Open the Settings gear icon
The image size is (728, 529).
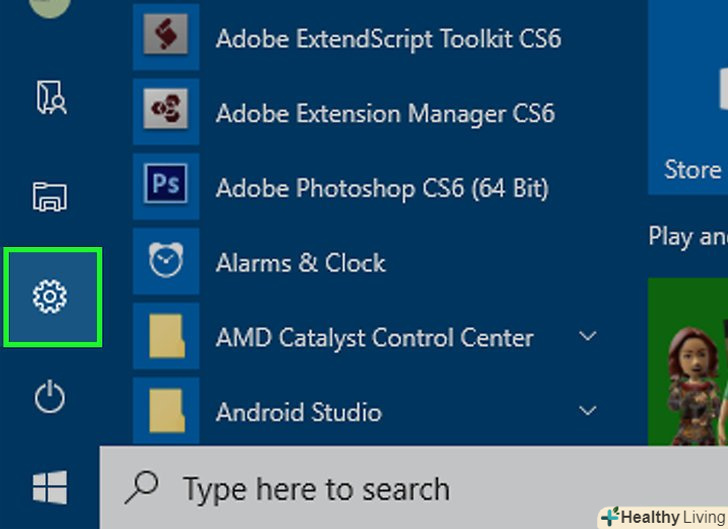click(x=50, y=297)
